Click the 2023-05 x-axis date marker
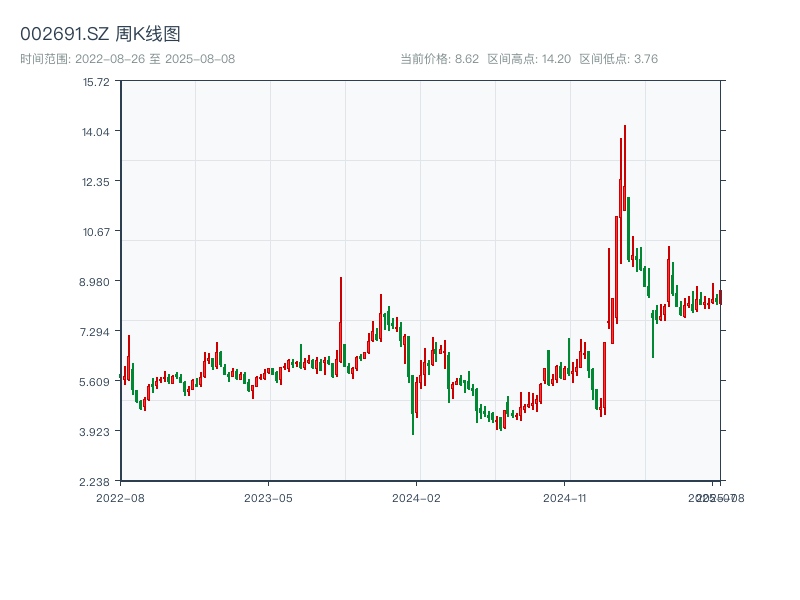Image resolution: width=800 pixels, height=600 pixels. point(268,497)
